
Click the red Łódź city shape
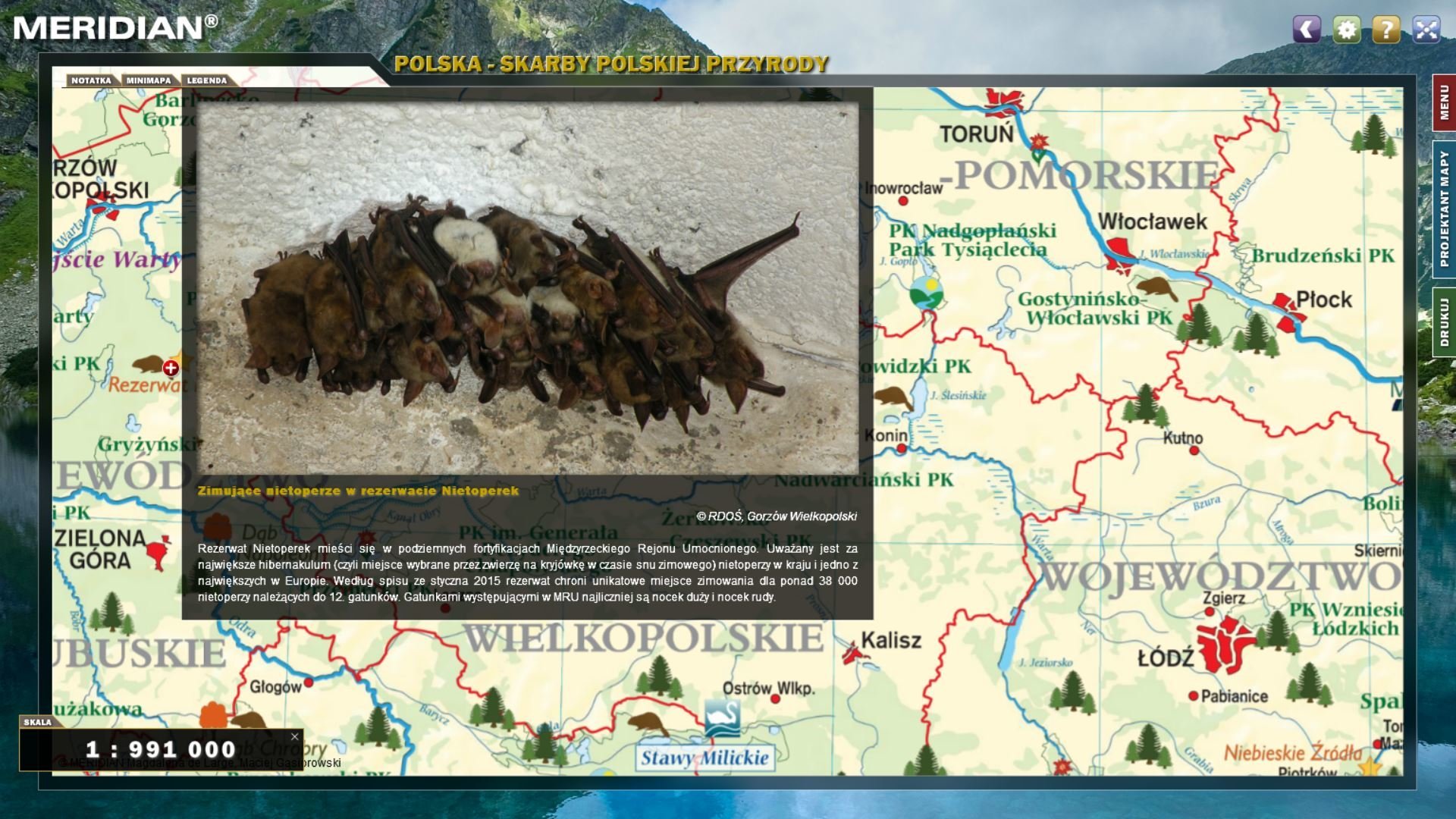[x=1228, y=645]
